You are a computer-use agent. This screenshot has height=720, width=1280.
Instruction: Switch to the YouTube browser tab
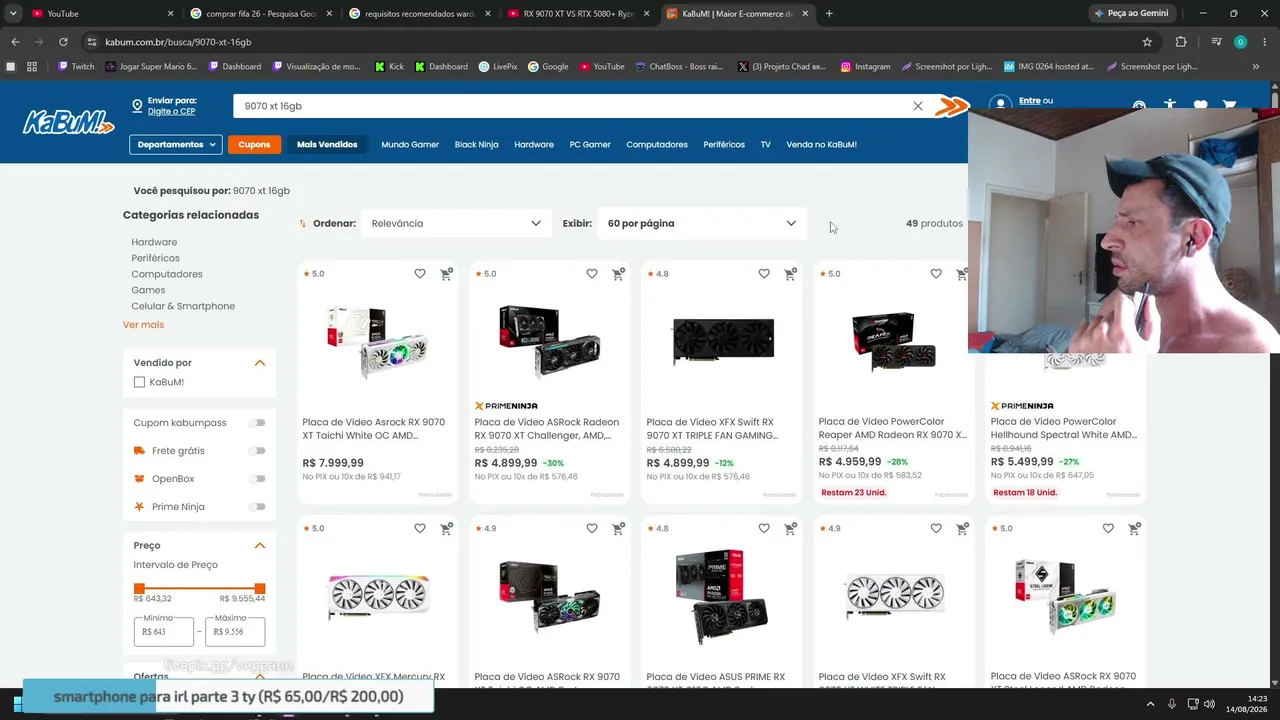point(100,14)
